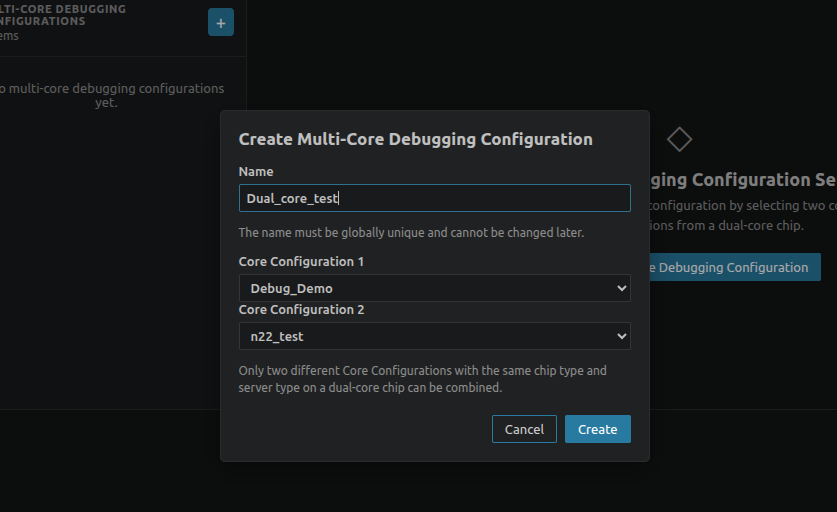Click the plus icon to add configuration
The image size is (837, 512).
coord(220,22)
